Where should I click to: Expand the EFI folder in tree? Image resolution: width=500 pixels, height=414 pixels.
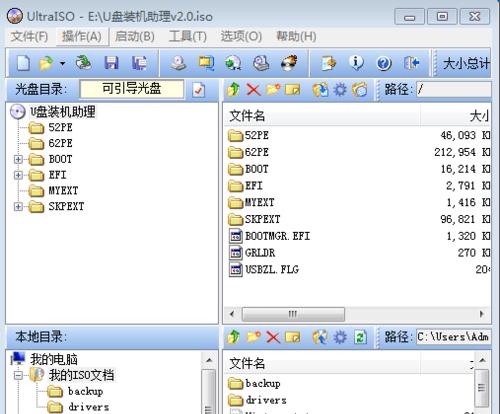pos(18,175)
